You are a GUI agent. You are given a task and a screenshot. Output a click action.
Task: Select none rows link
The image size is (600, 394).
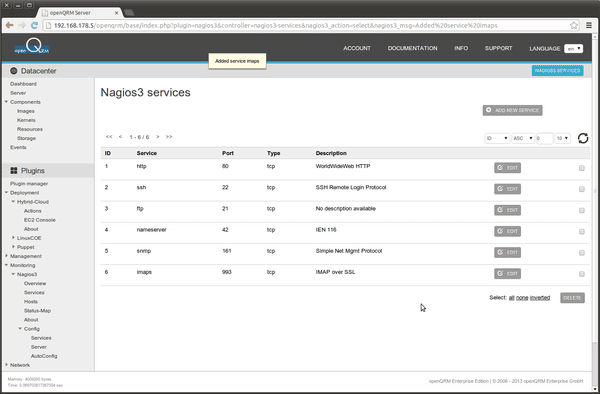click(522, 298)
